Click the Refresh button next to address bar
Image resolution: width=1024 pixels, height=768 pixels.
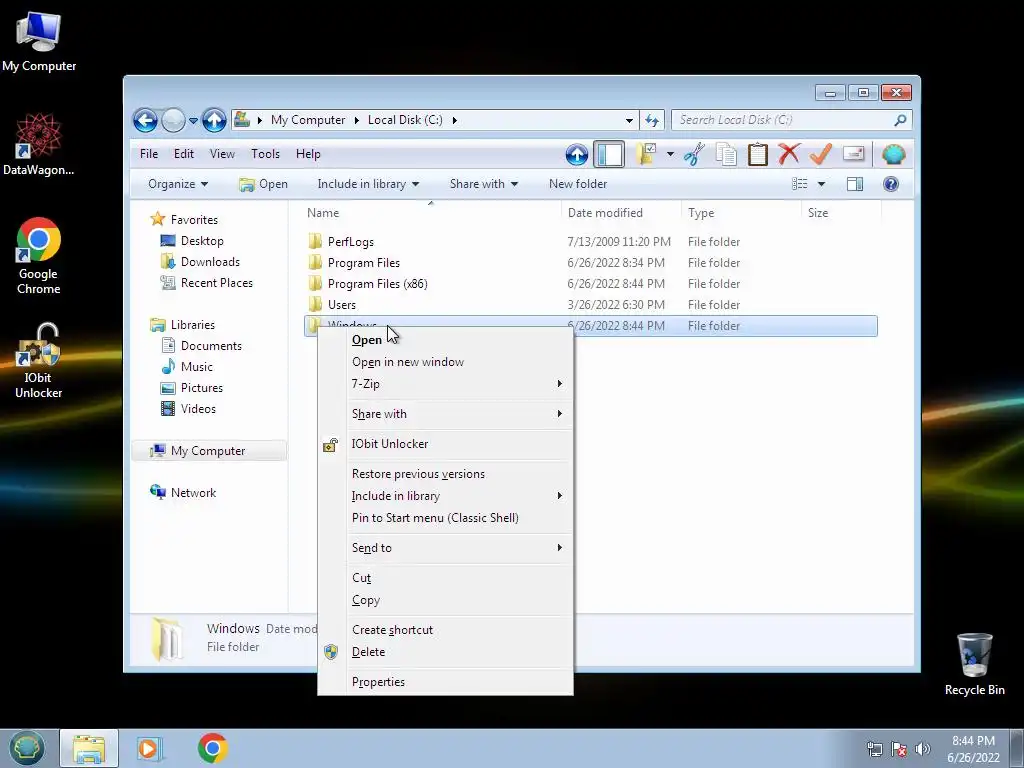(652, 120)
